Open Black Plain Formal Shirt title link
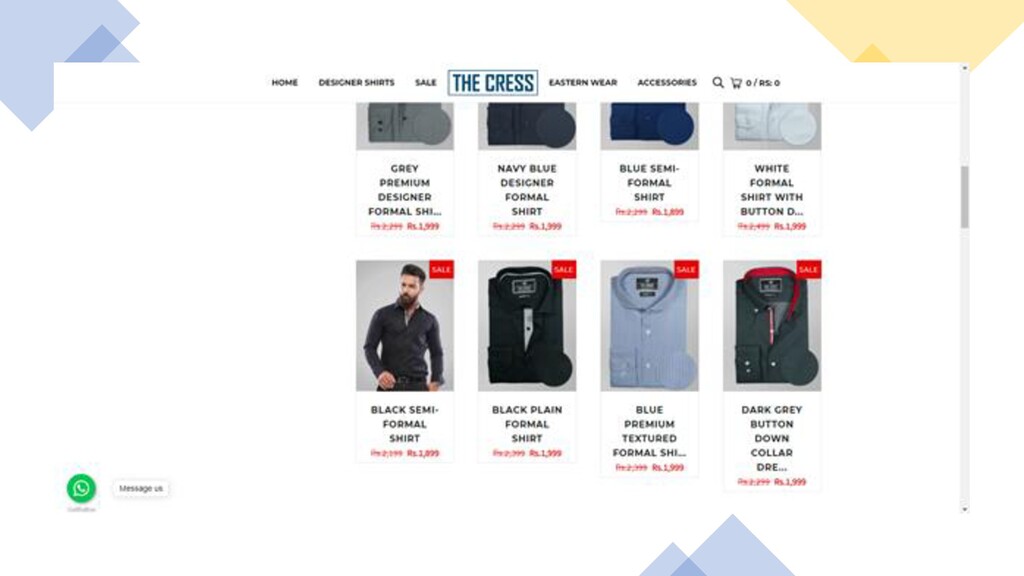 pos(527,424)
